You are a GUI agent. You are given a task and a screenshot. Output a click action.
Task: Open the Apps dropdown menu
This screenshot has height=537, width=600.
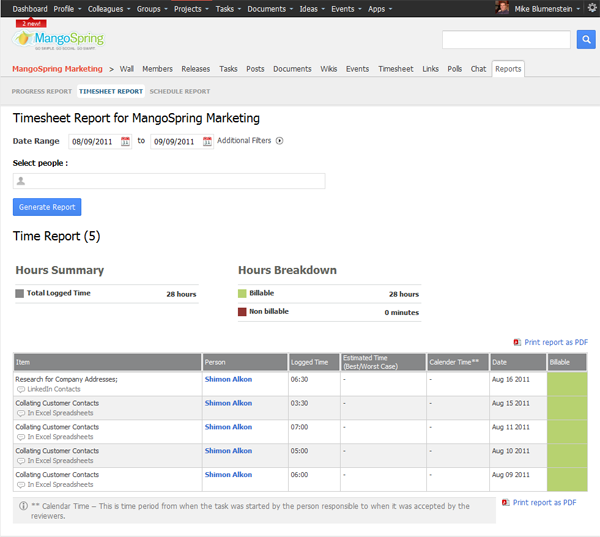point(380,9)
